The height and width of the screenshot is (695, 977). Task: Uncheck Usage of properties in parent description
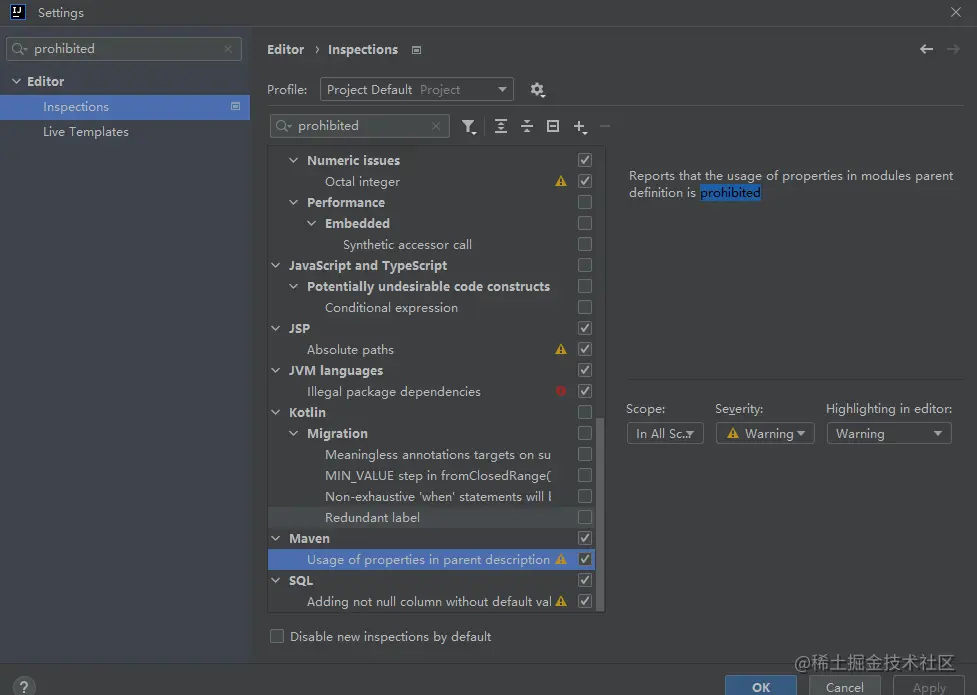[584, 559]
